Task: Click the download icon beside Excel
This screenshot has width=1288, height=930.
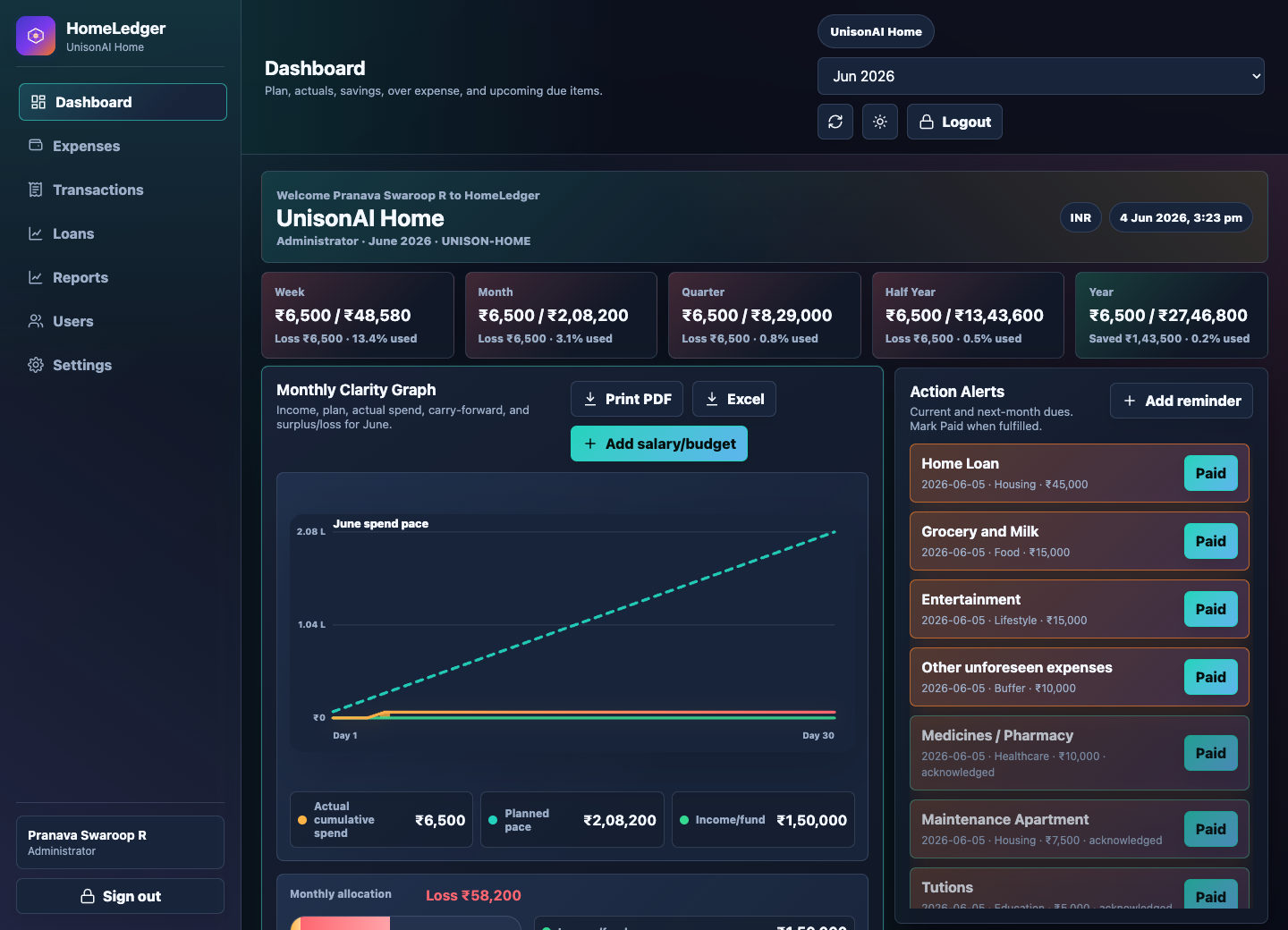Action: [x=712, y=399]
